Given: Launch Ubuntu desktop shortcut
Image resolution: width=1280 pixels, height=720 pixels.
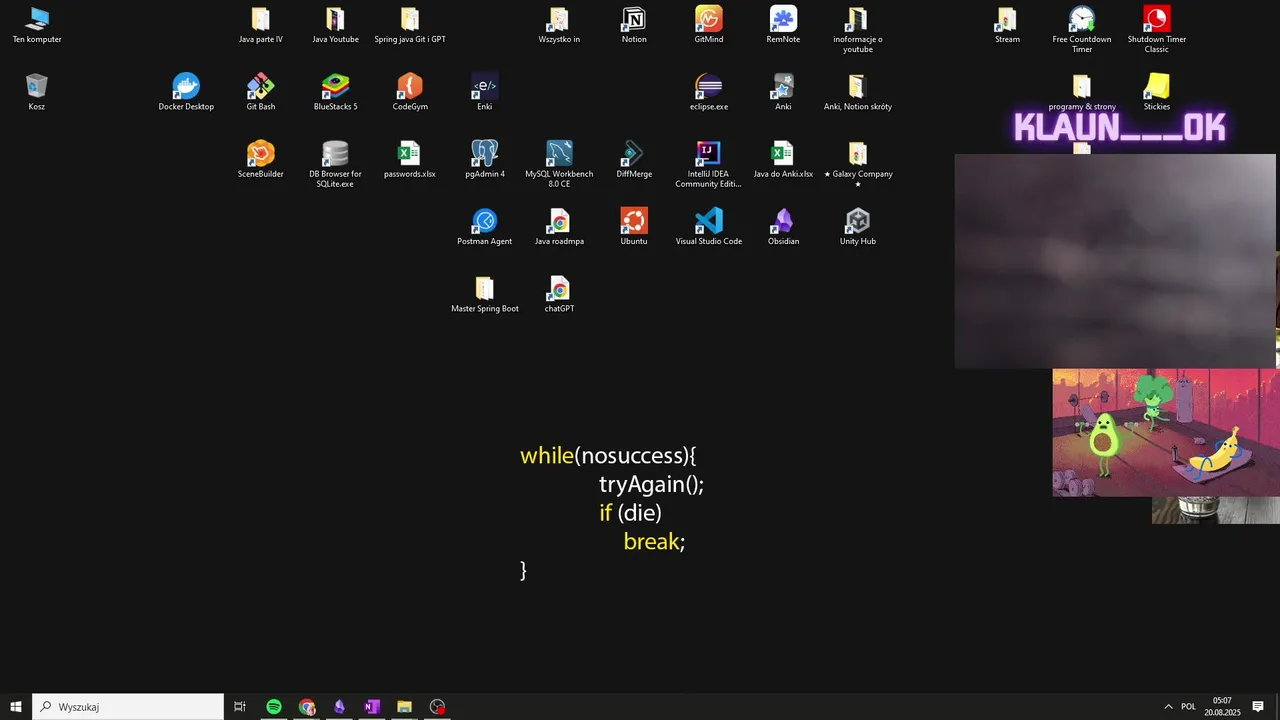Looking at the screenshot, I should (634, 227).
